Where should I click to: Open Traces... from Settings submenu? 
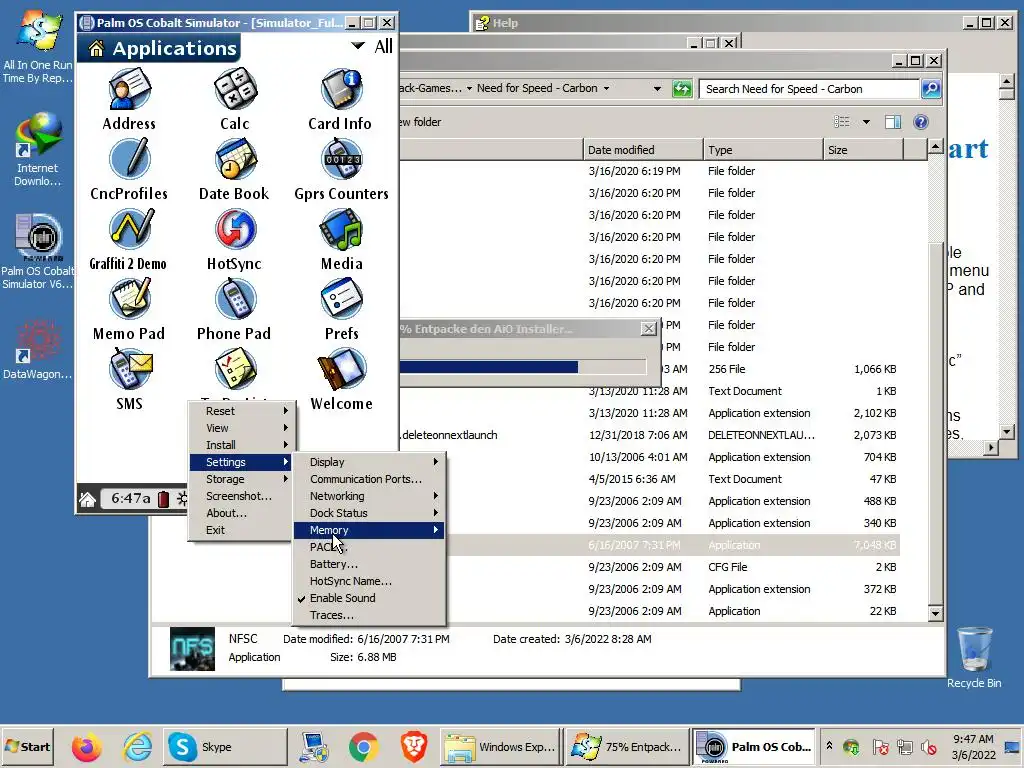click(369, 615)
